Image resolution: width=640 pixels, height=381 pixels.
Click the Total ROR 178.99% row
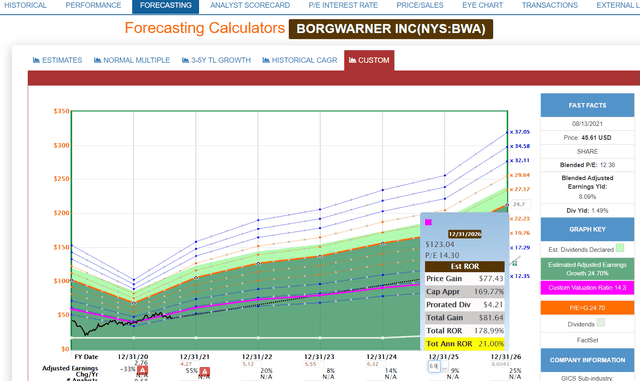[x=464, y=331]
